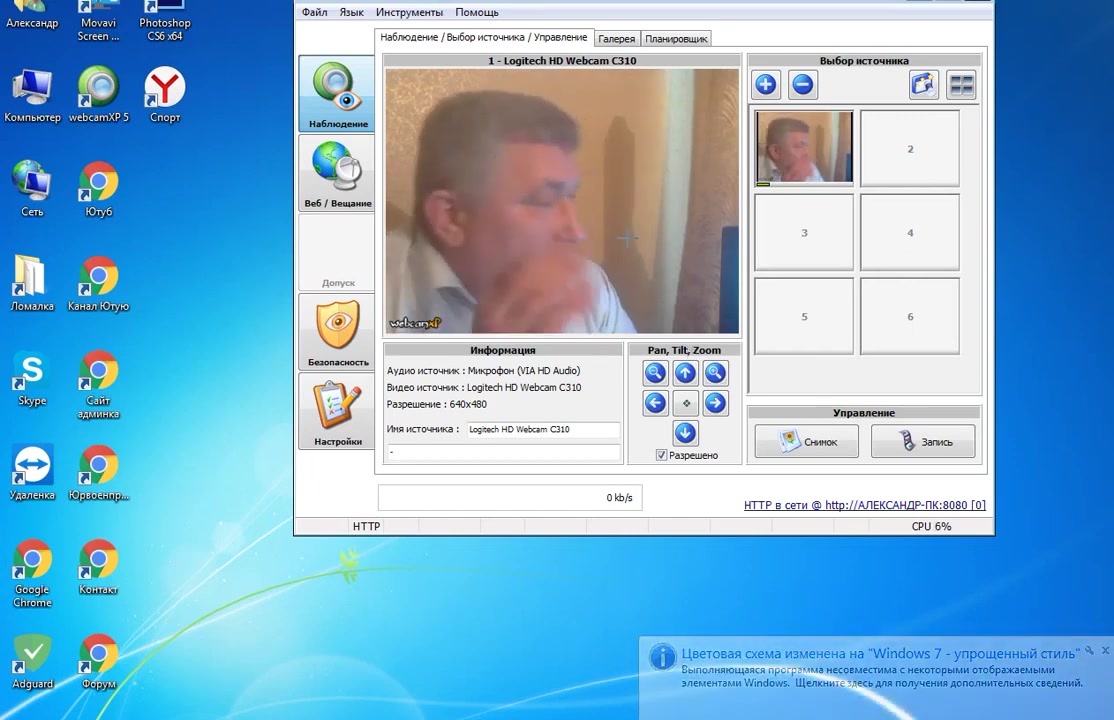This screenshot has width=1114, height=720.
Task: Select empty source slot 4
Action: click(x=910, y=232)
